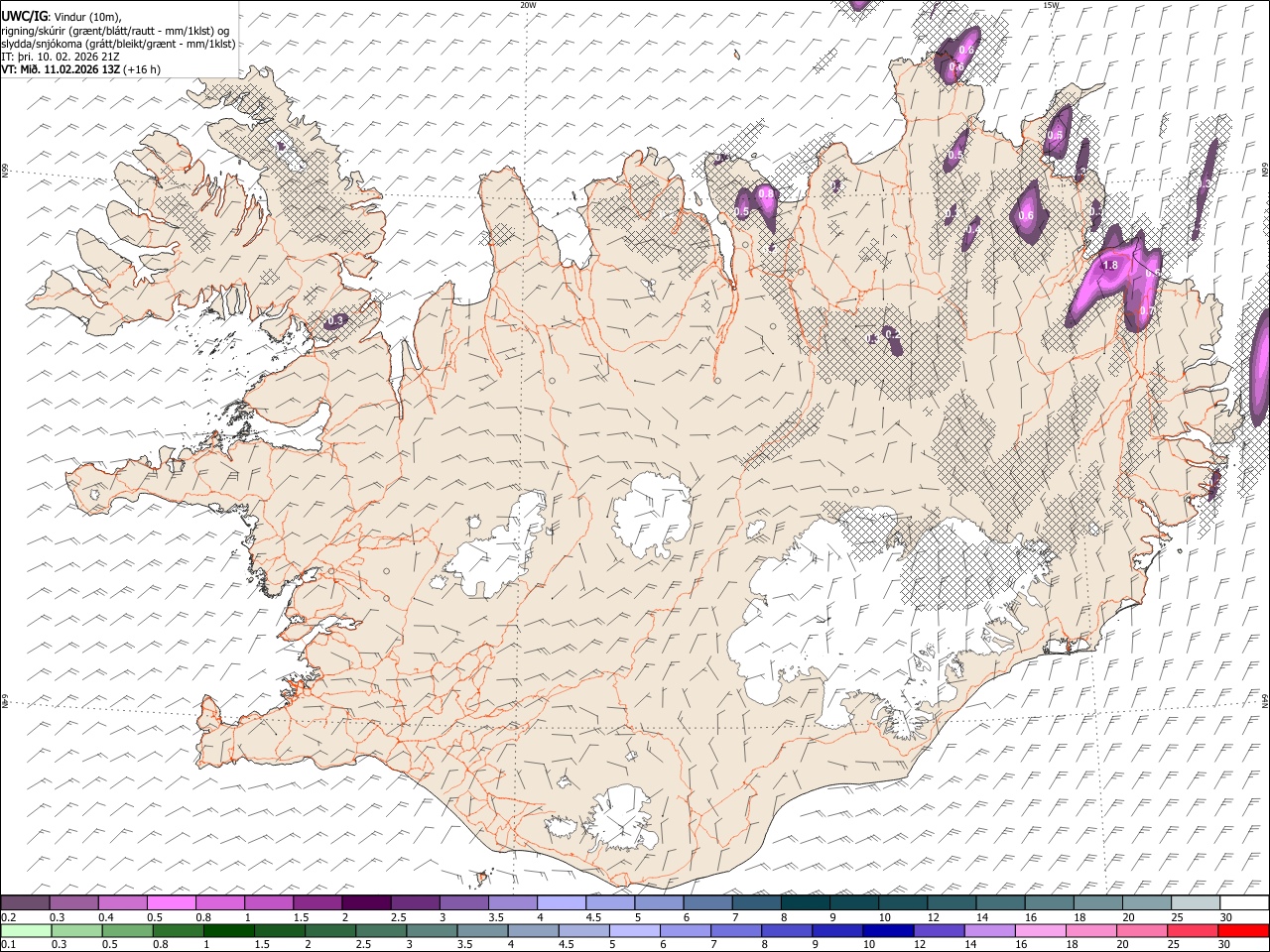Click the 'UWC/IG: Vindur (10m),' title line
Viewport: 1270px width, 952px height.
tap(61, 16)
